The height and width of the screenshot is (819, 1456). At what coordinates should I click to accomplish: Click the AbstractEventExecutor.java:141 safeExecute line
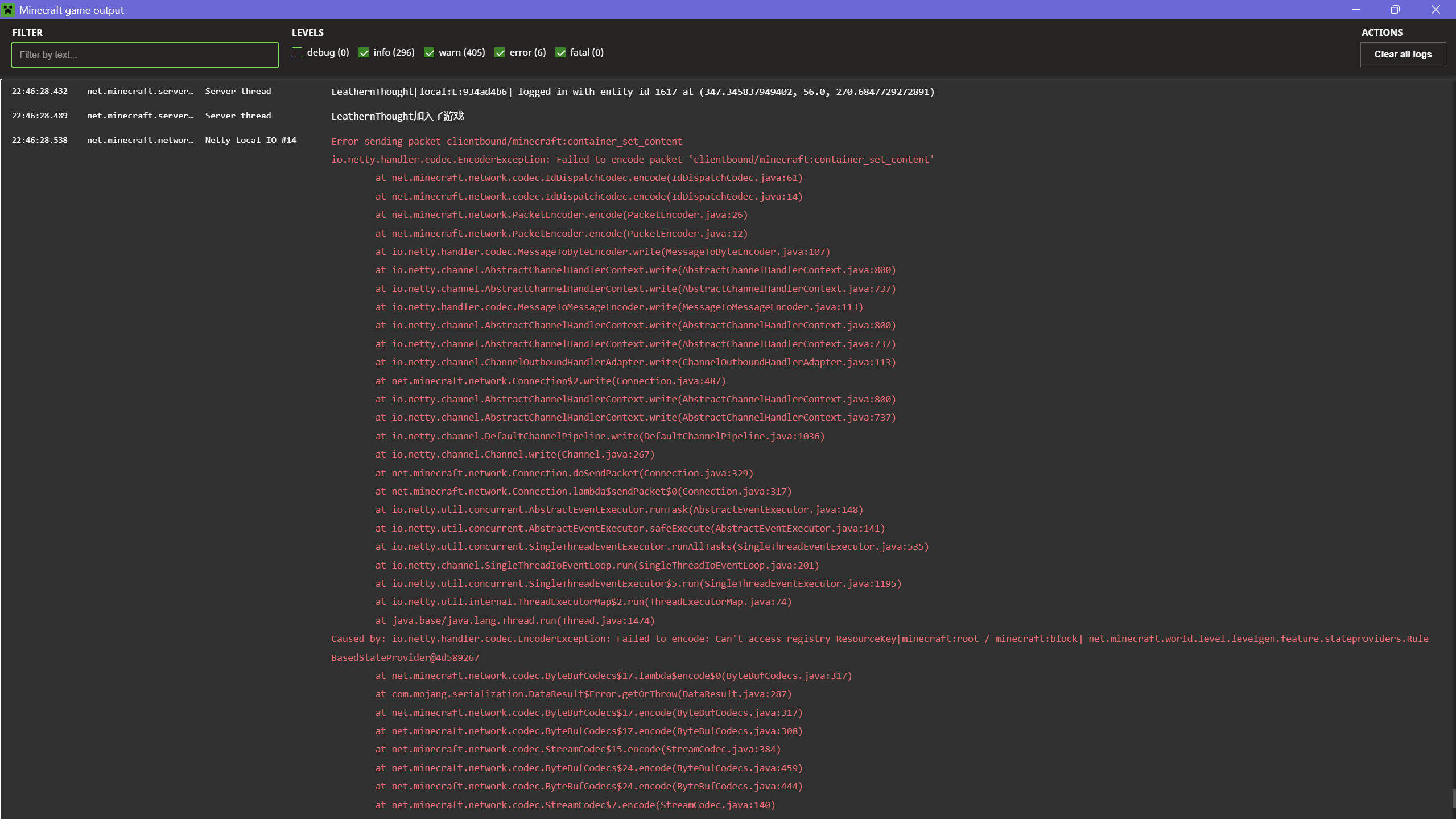(x=630, y=528)
